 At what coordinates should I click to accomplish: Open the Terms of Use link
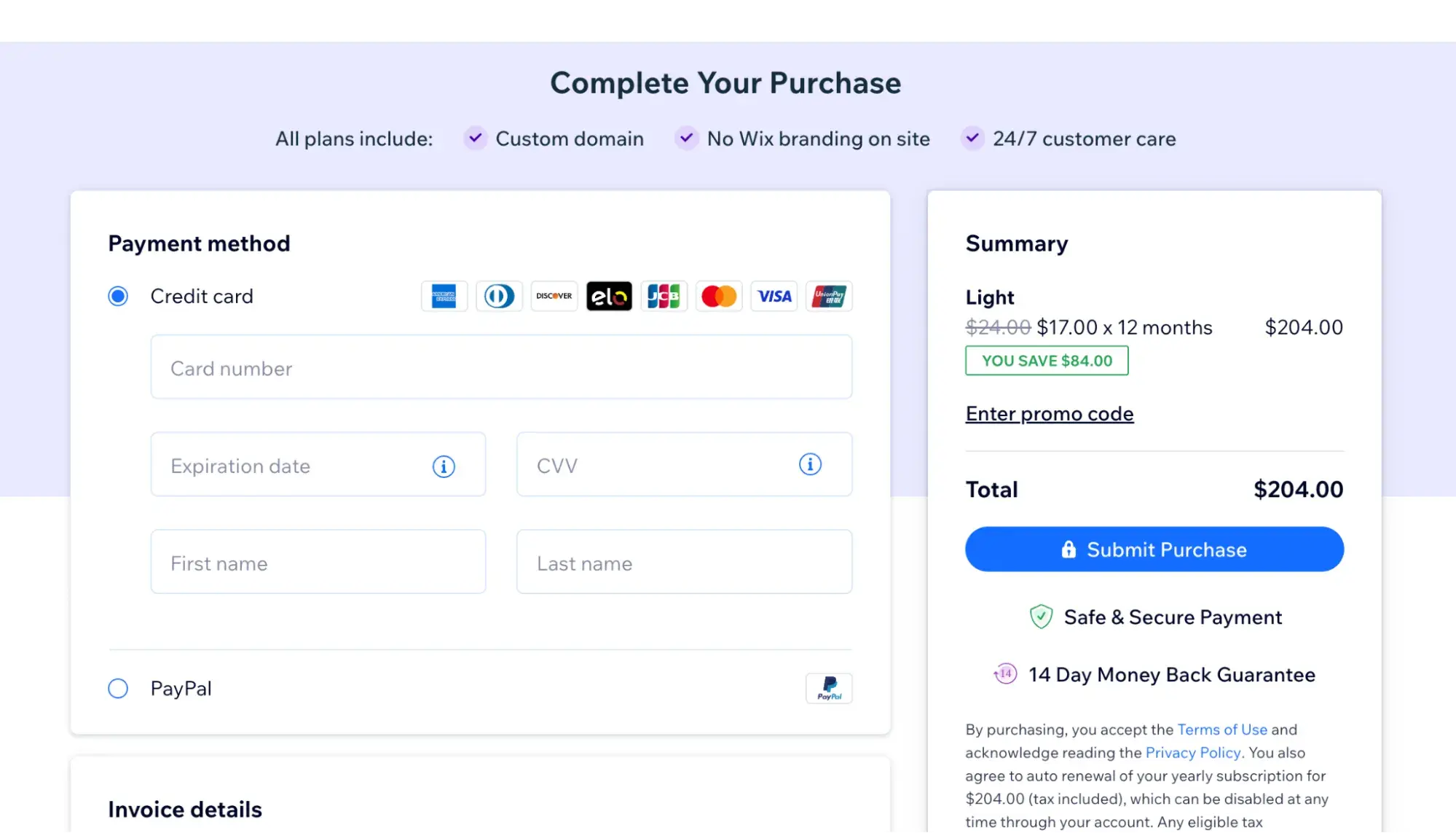(1221, 730)
